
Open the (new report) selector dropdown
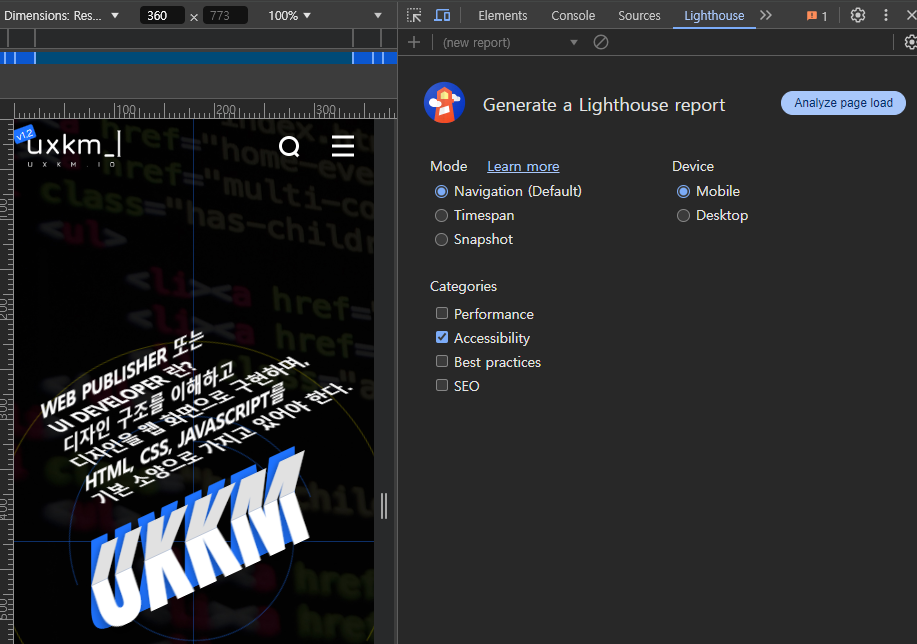[x=510, y=42]
